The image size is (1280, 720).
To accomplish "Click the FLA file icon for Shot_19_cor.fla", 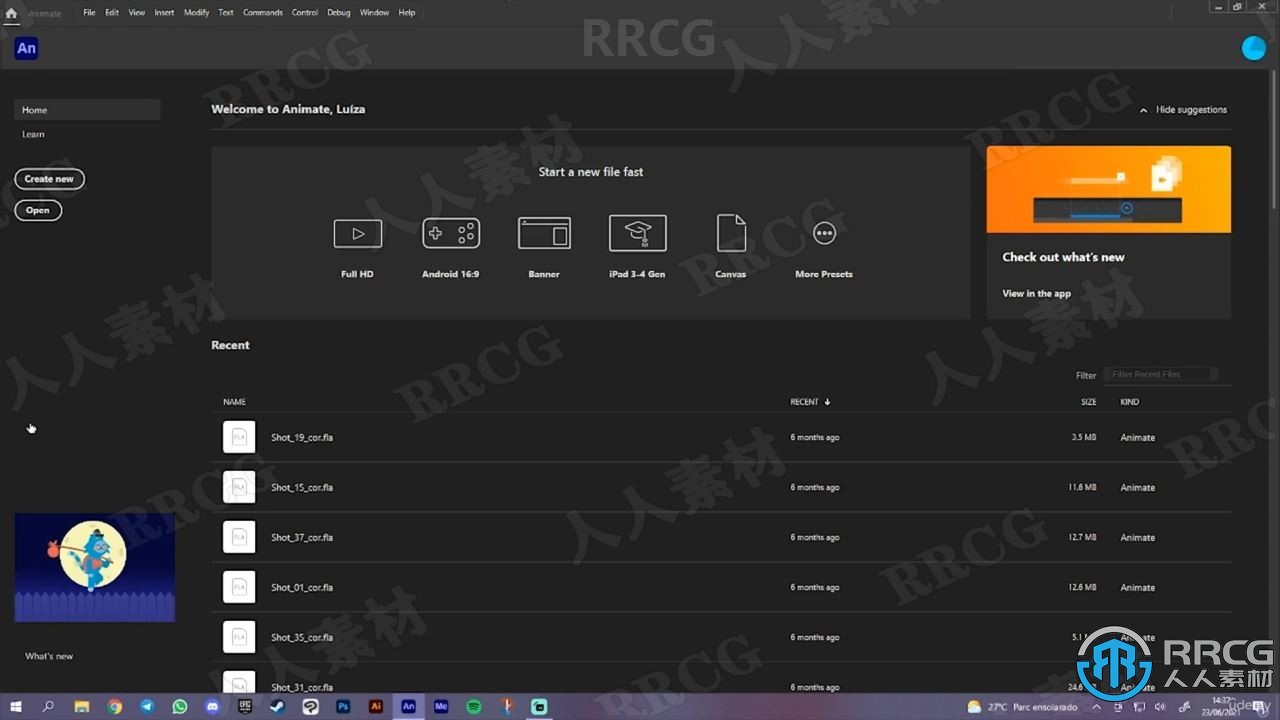I will [x=239, y=437].
